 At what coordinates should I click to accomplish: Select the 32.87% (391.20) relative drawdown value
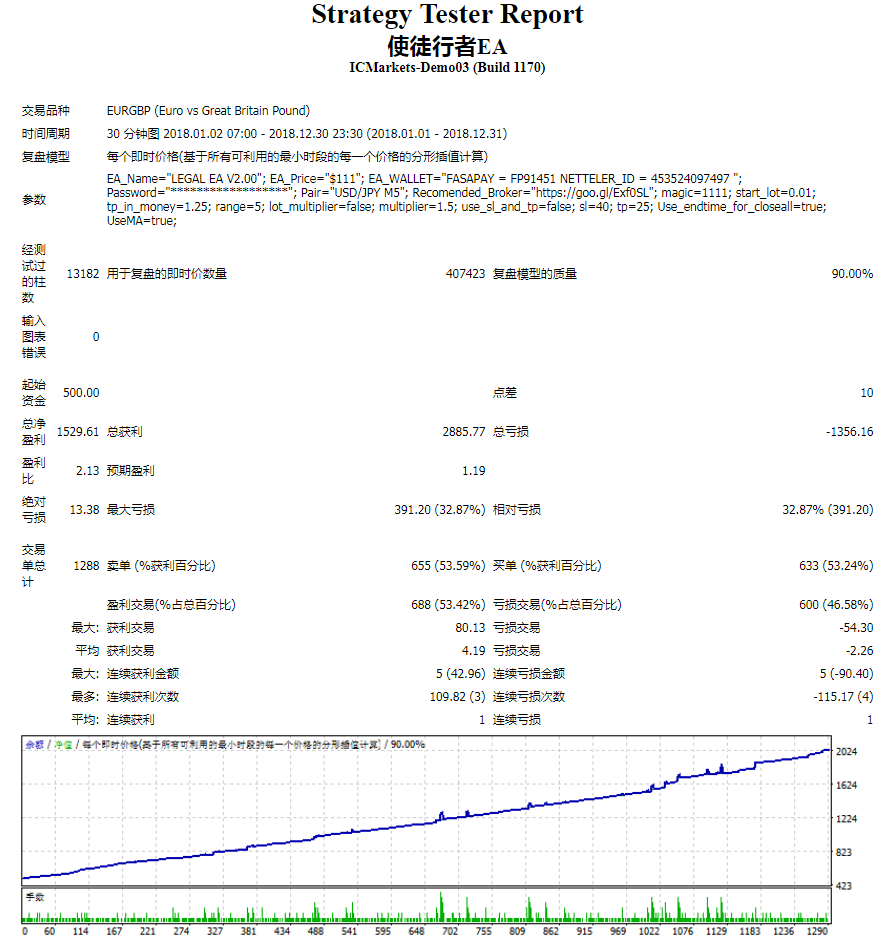click(828, 510)
